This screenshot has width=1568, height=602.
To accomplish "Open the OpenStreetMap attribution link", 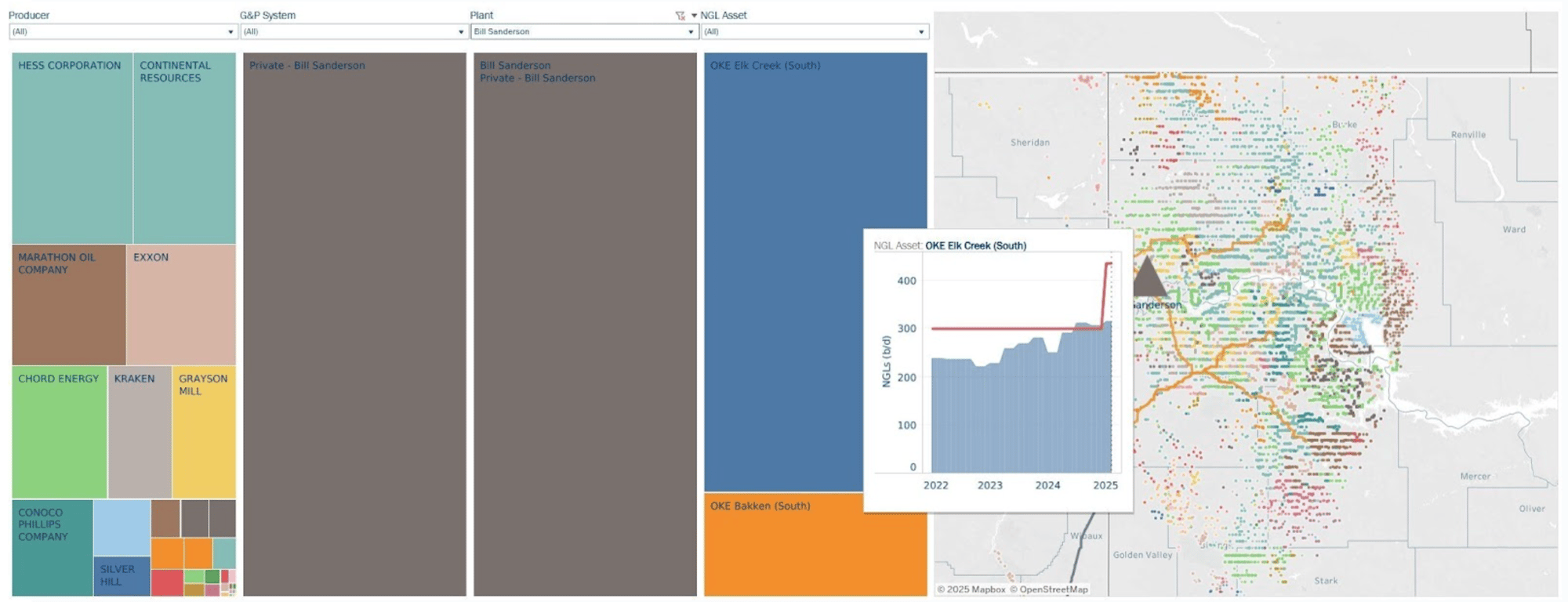I will point(1048,589).
